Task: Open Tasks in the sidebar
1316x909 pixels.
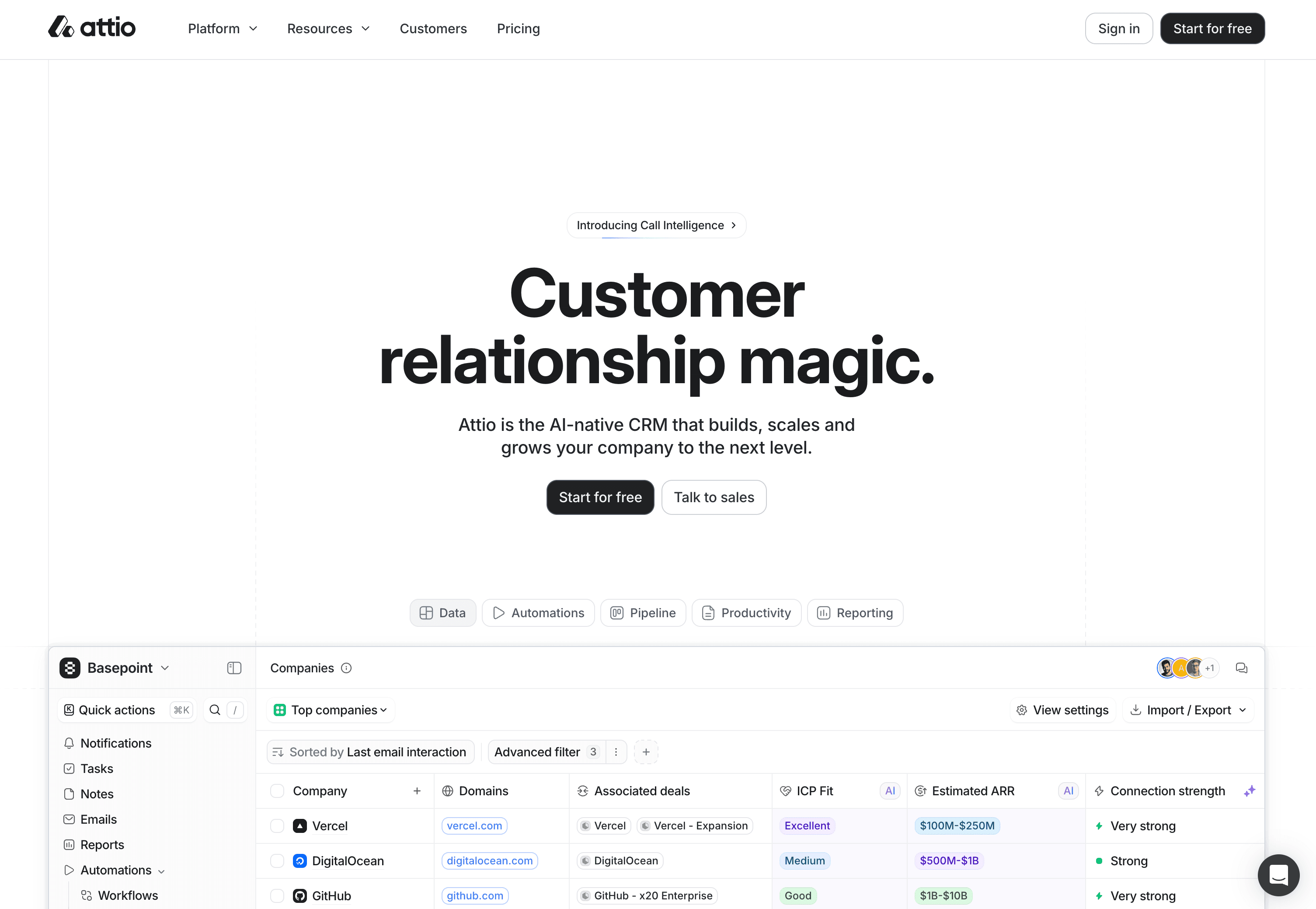Action: [x=97, y=769]
